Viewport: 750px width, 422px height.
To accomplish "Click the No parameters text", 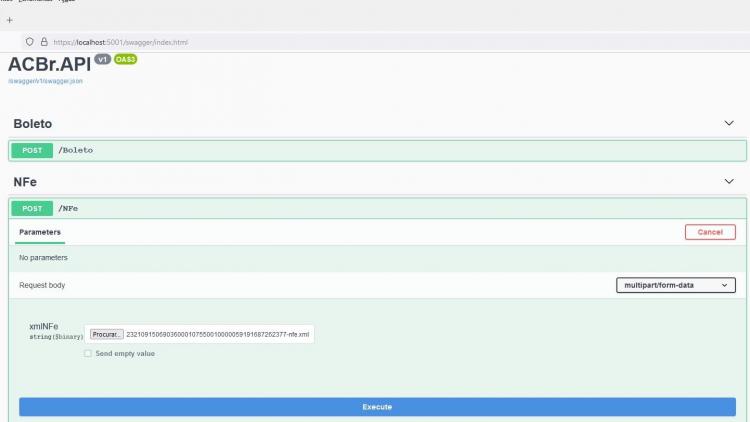I will click(44, 257).
